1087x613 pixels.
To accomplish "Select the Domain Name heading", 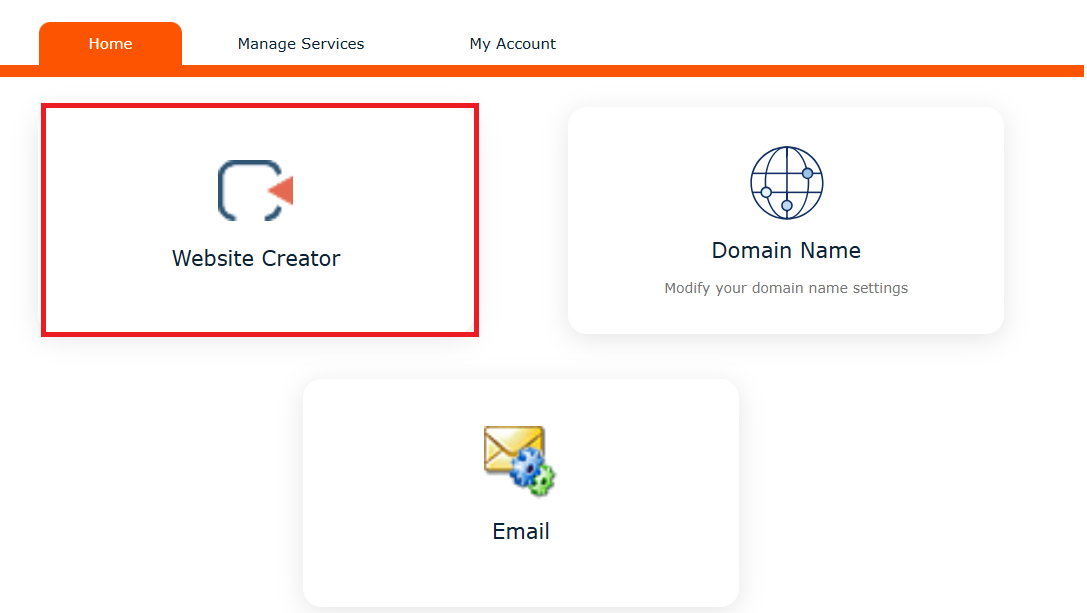I will pos(786,250).
